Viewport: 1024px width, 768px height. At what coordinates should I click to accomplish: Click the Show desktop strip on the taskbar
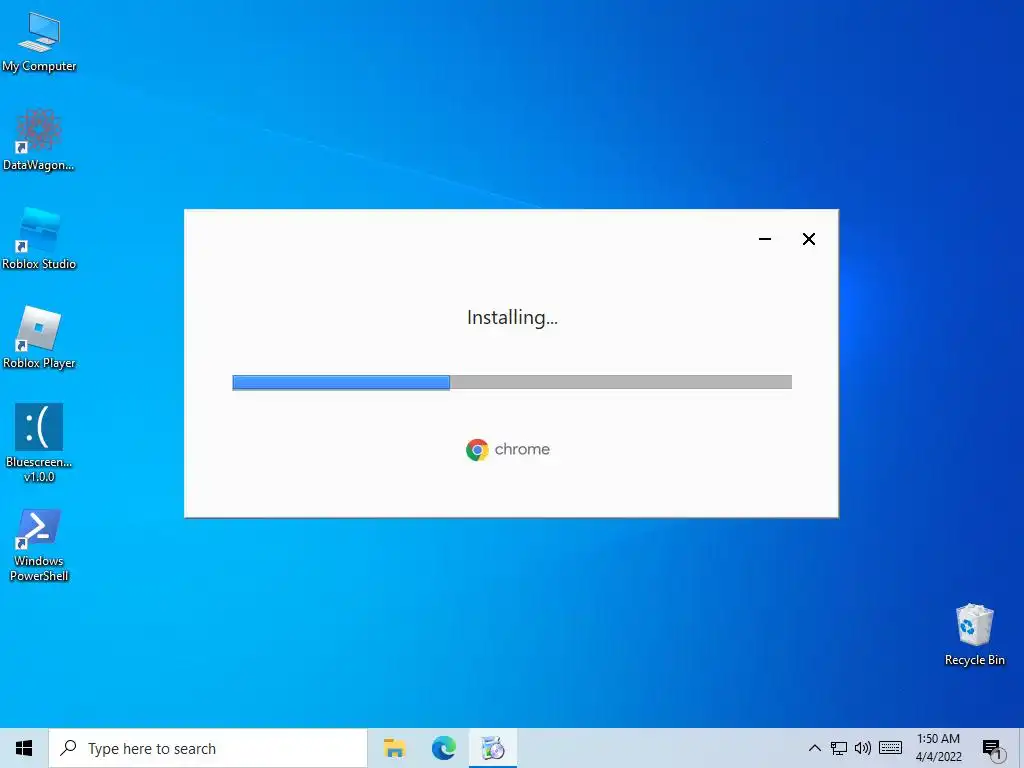[x=1021, y=748]
